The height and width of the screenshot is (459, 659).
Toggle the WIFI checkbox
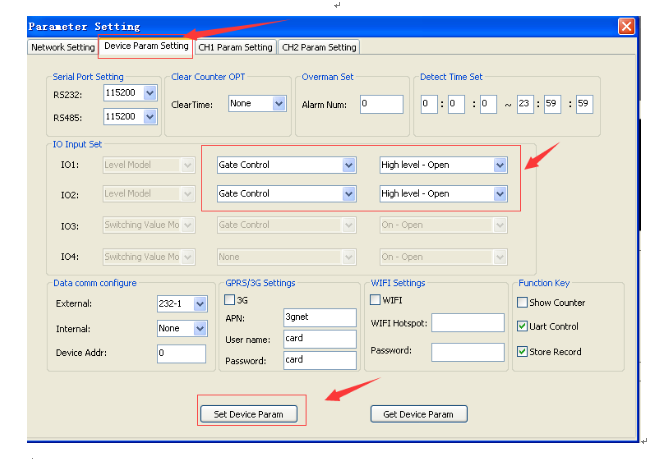(376, 299)
